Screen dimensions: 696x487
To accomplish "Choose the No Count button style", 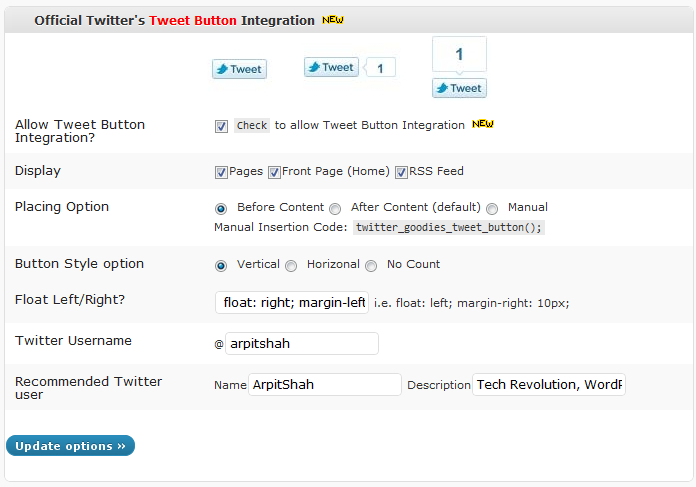I will coord(371,265).
